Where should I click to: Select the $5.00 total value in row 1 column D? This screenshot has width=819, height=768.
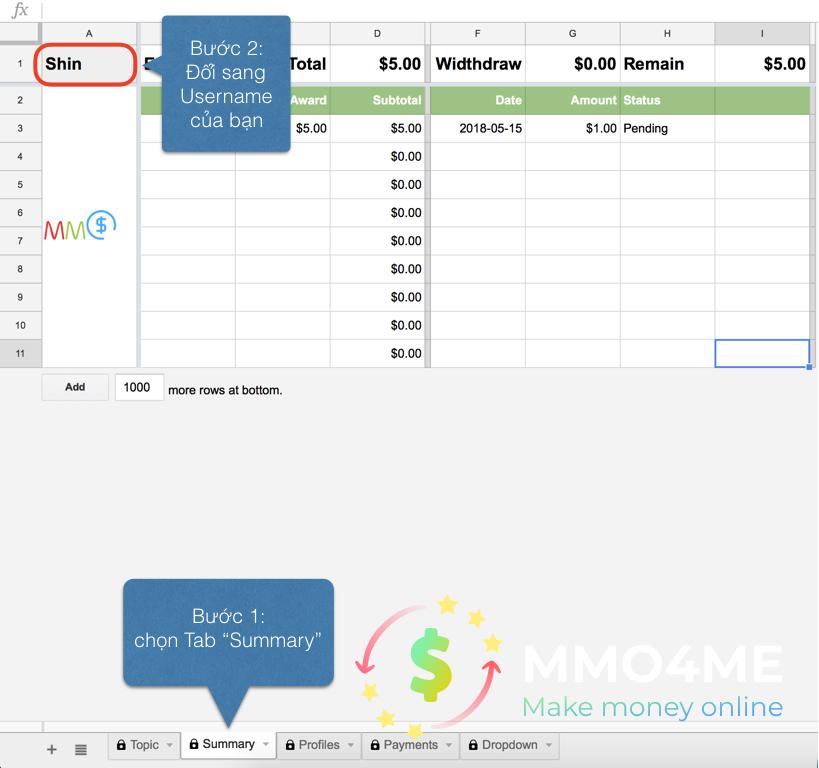pos(377,64)
